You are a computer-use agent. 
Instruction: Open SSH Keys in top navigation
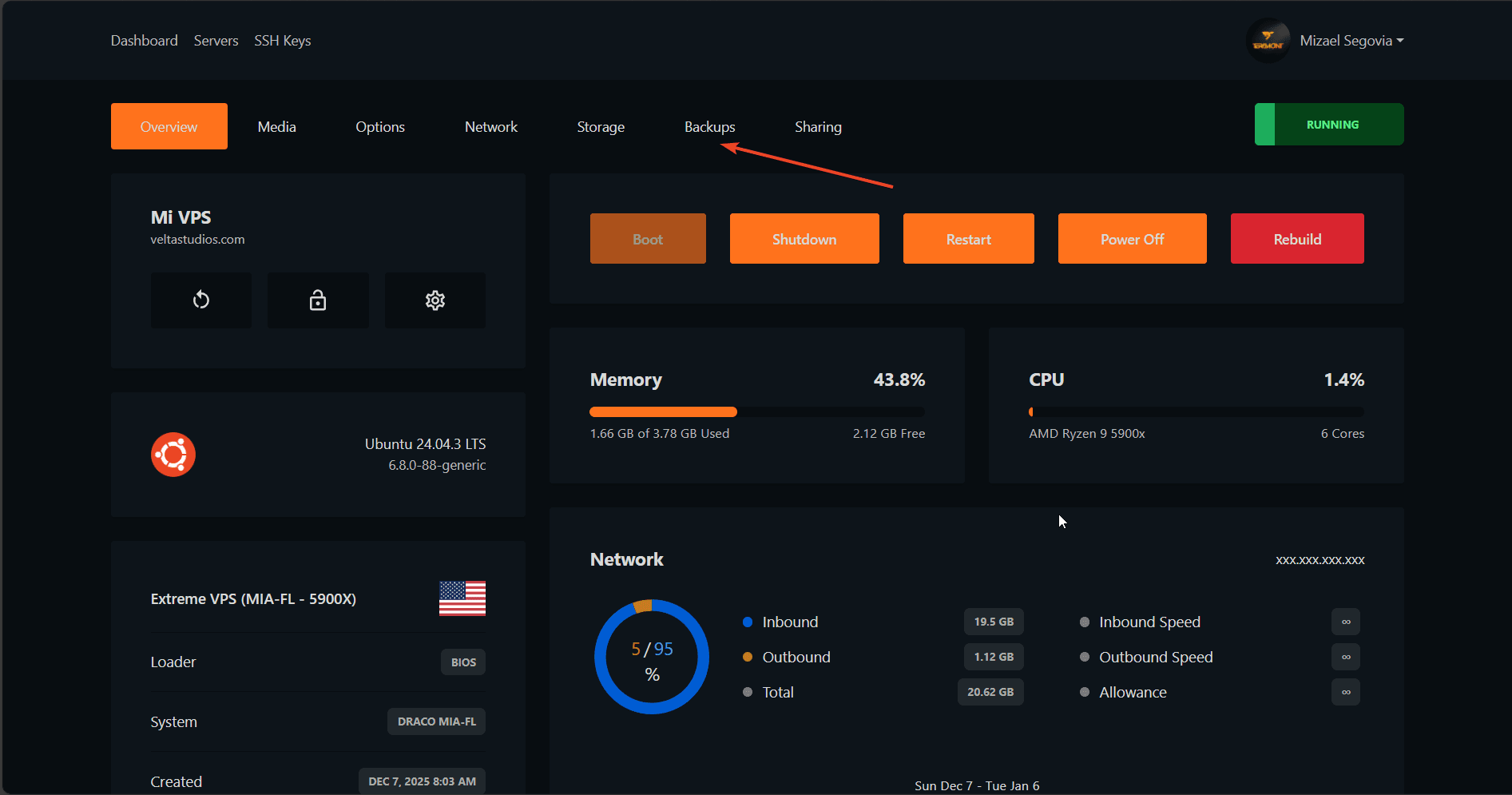(x=283, y=41)
